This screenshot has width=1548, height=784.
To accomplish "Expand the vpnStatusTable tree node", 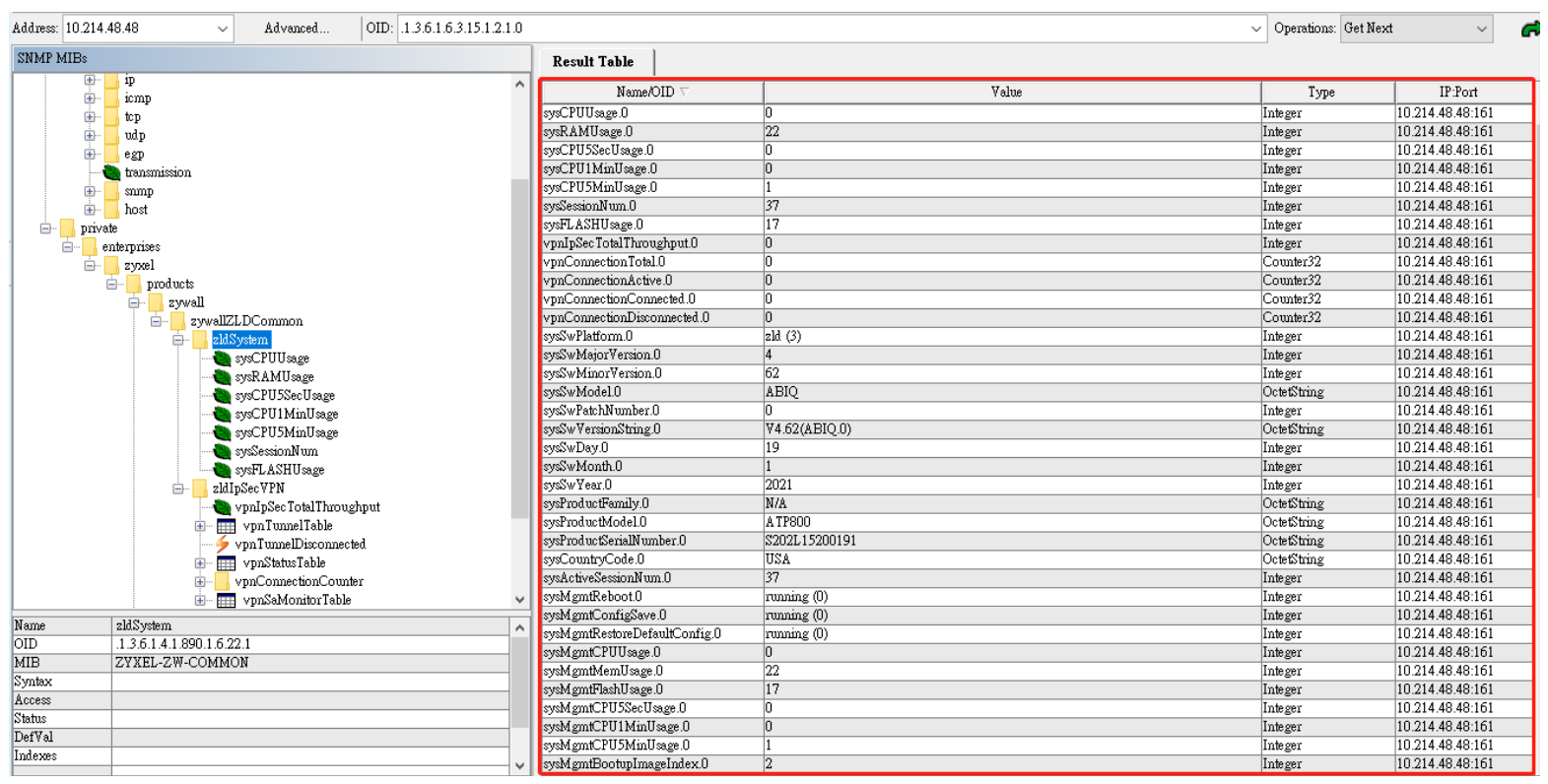I will tap(200, 563).
